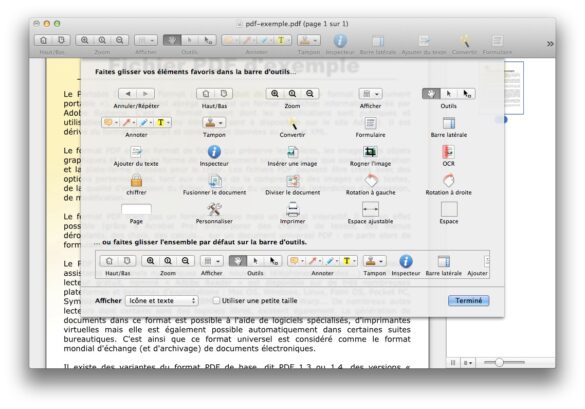Open the Tampon dropdown in the default set

coord(375,261)
